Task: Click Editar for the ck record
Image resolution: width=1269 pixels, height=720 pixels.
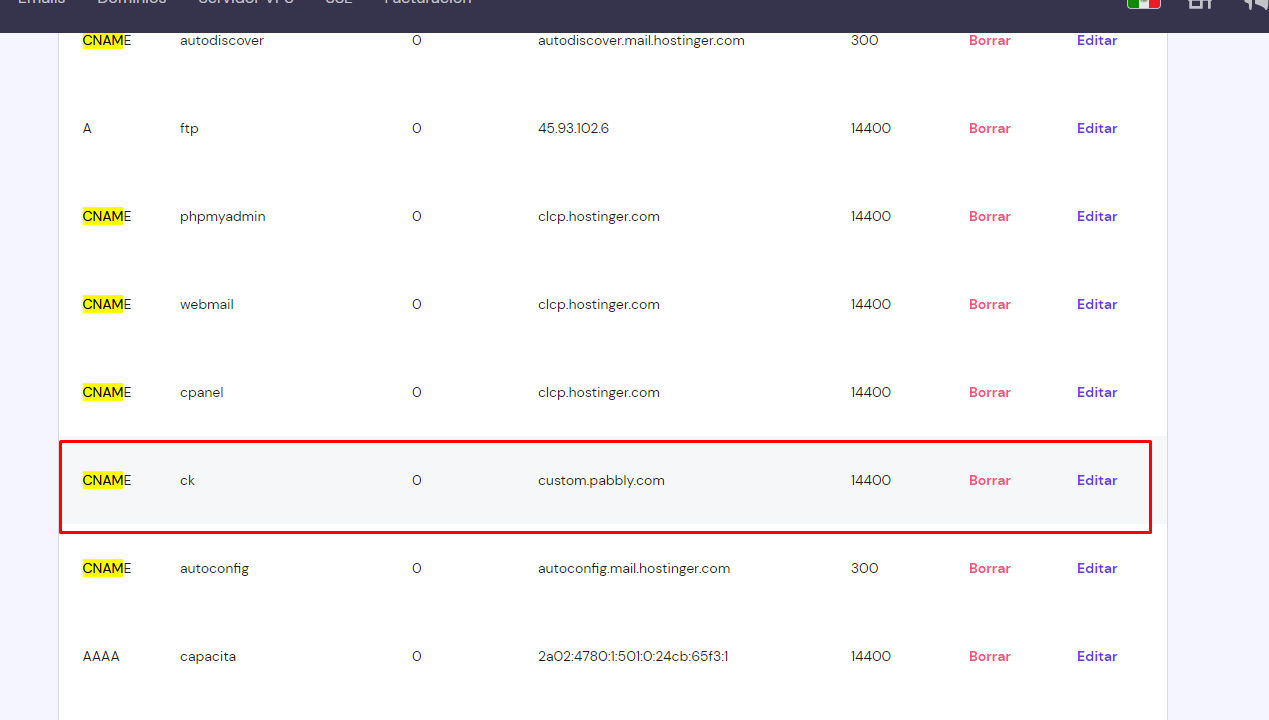Action: (1097, 481)
